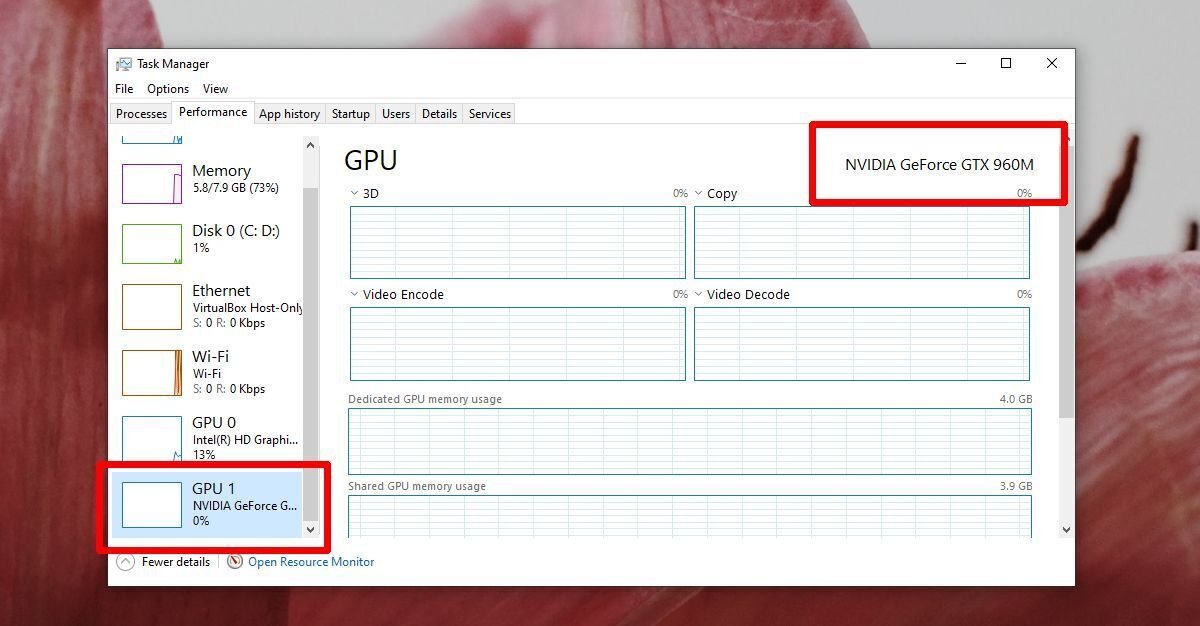Viewport: 1200px width, 626px height.
Task: Switch to the Processes tab
Action: 141,114
